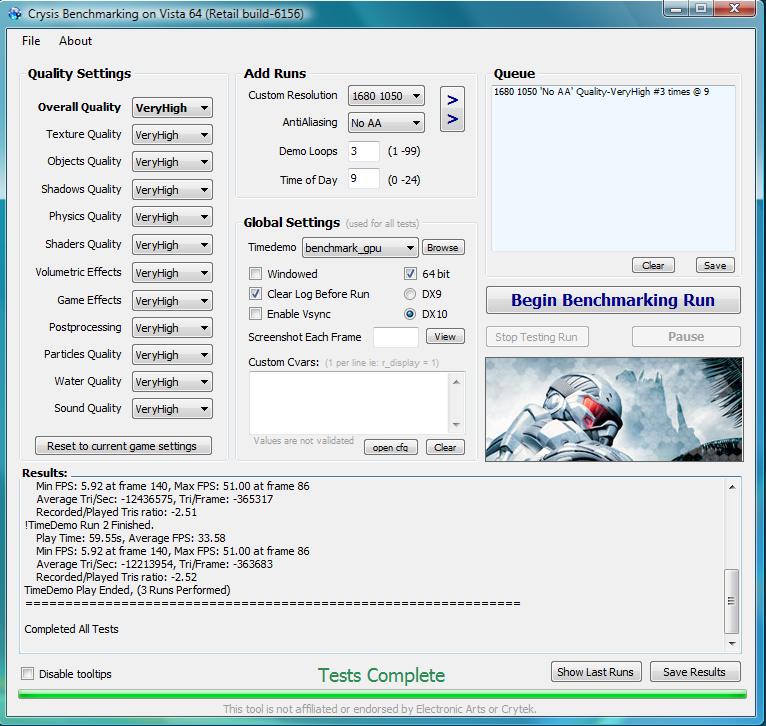This screenshot has width=766, height=726.
Task: Click Clear below Custom Cvars
Action: point(445,447)
